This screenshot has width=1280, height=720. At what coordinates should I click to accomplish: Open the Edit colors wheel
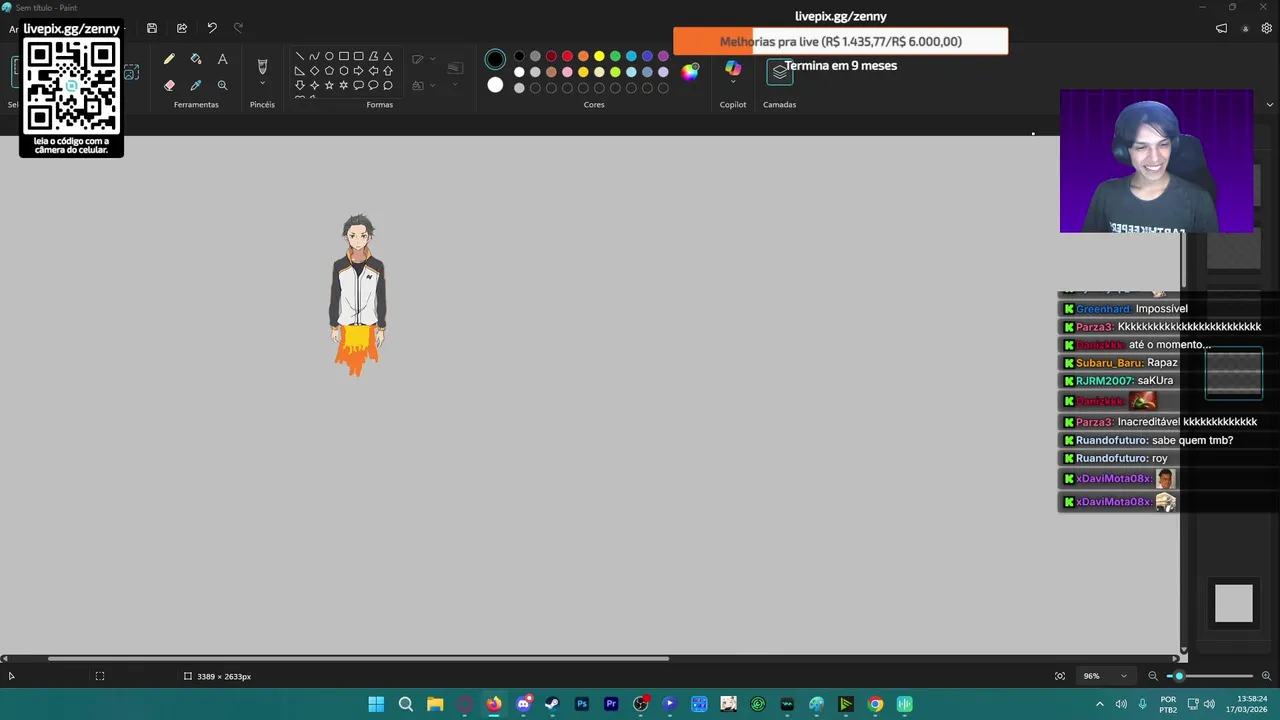click(690, 71)
